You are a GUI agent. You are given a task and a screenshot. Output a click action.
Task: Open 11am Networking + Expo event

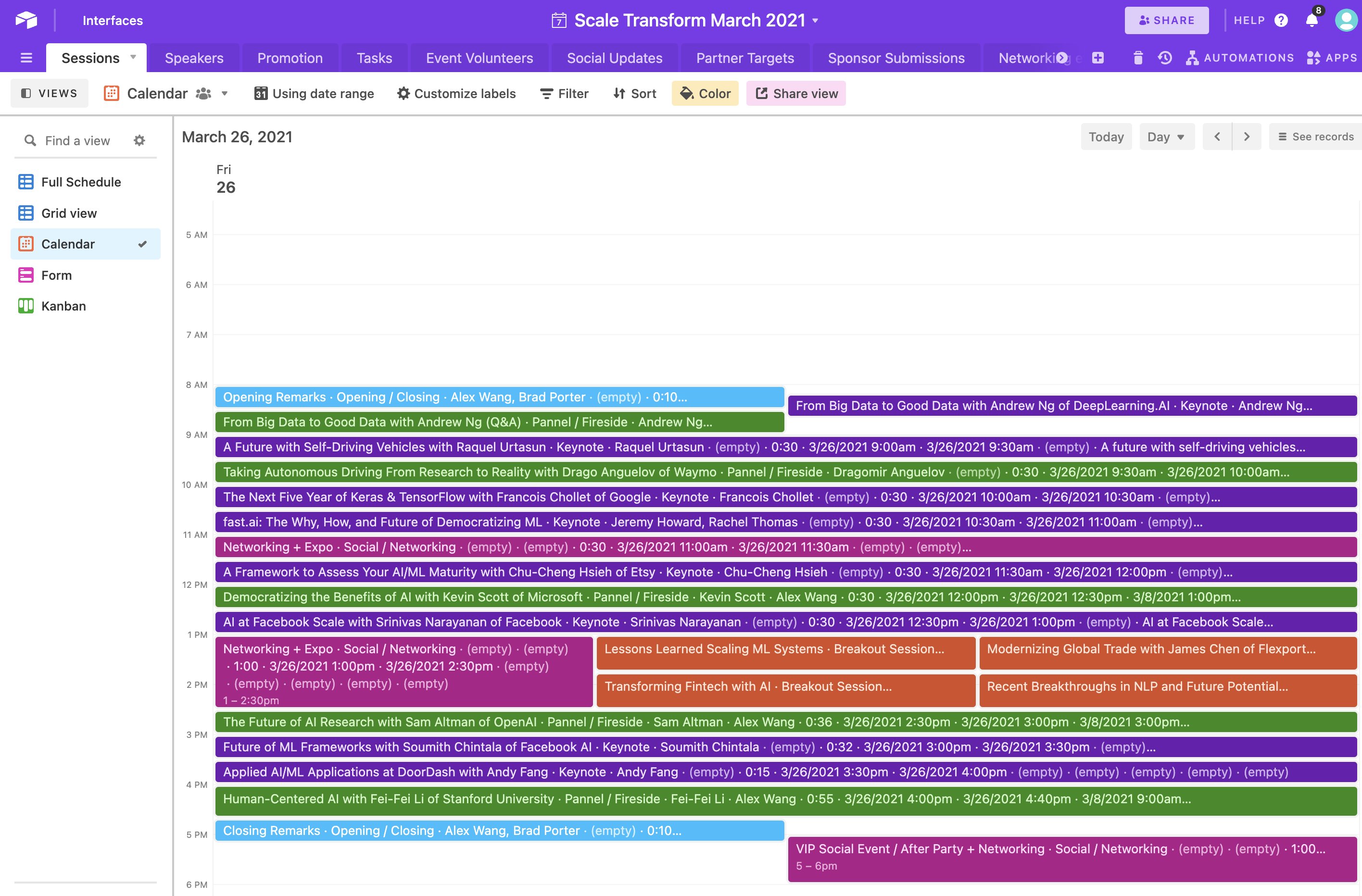point(786,547)
